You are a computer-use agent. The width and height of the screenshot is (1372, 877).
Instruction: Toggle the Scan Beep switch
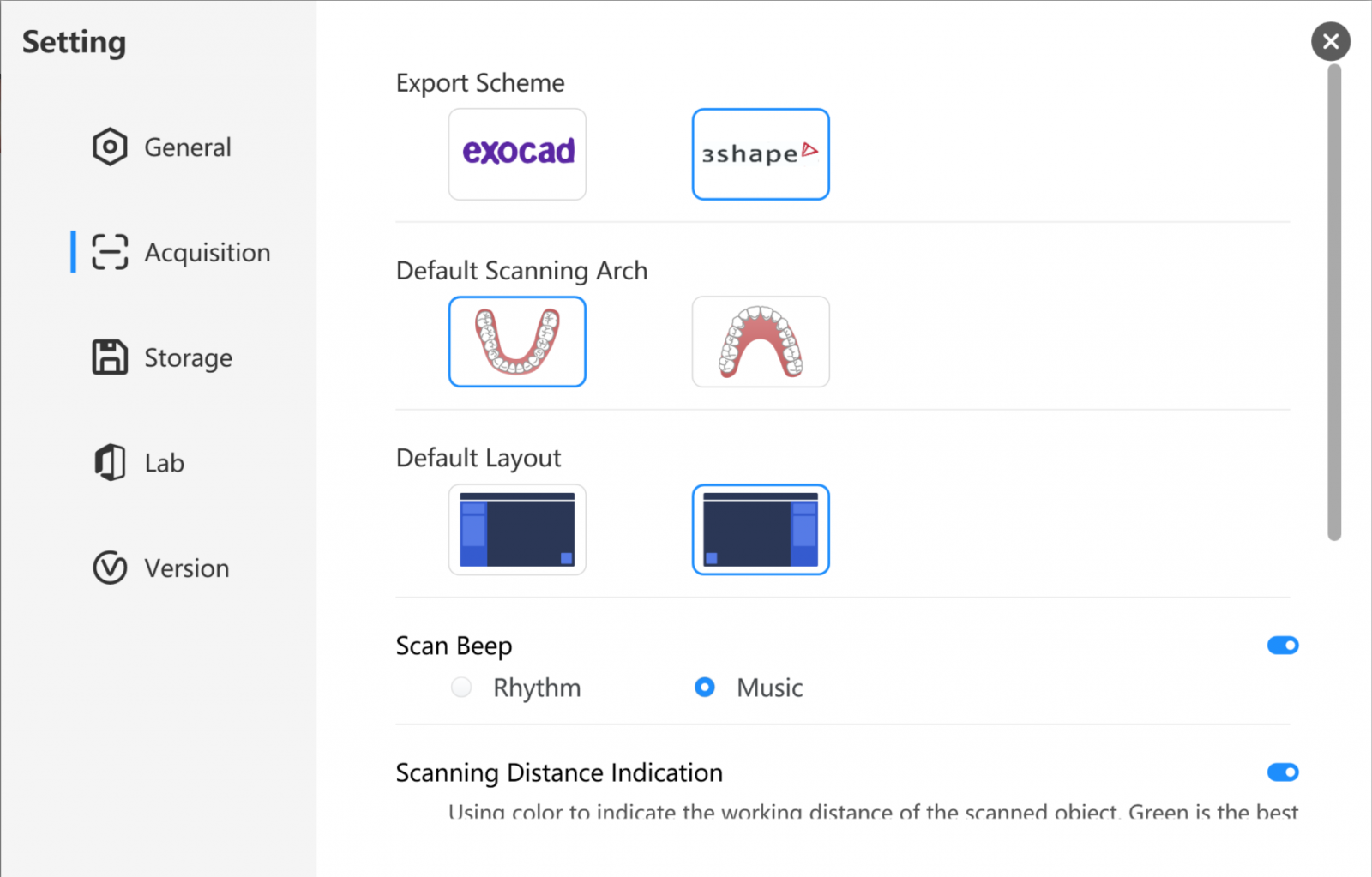[x=1283, y=646]
